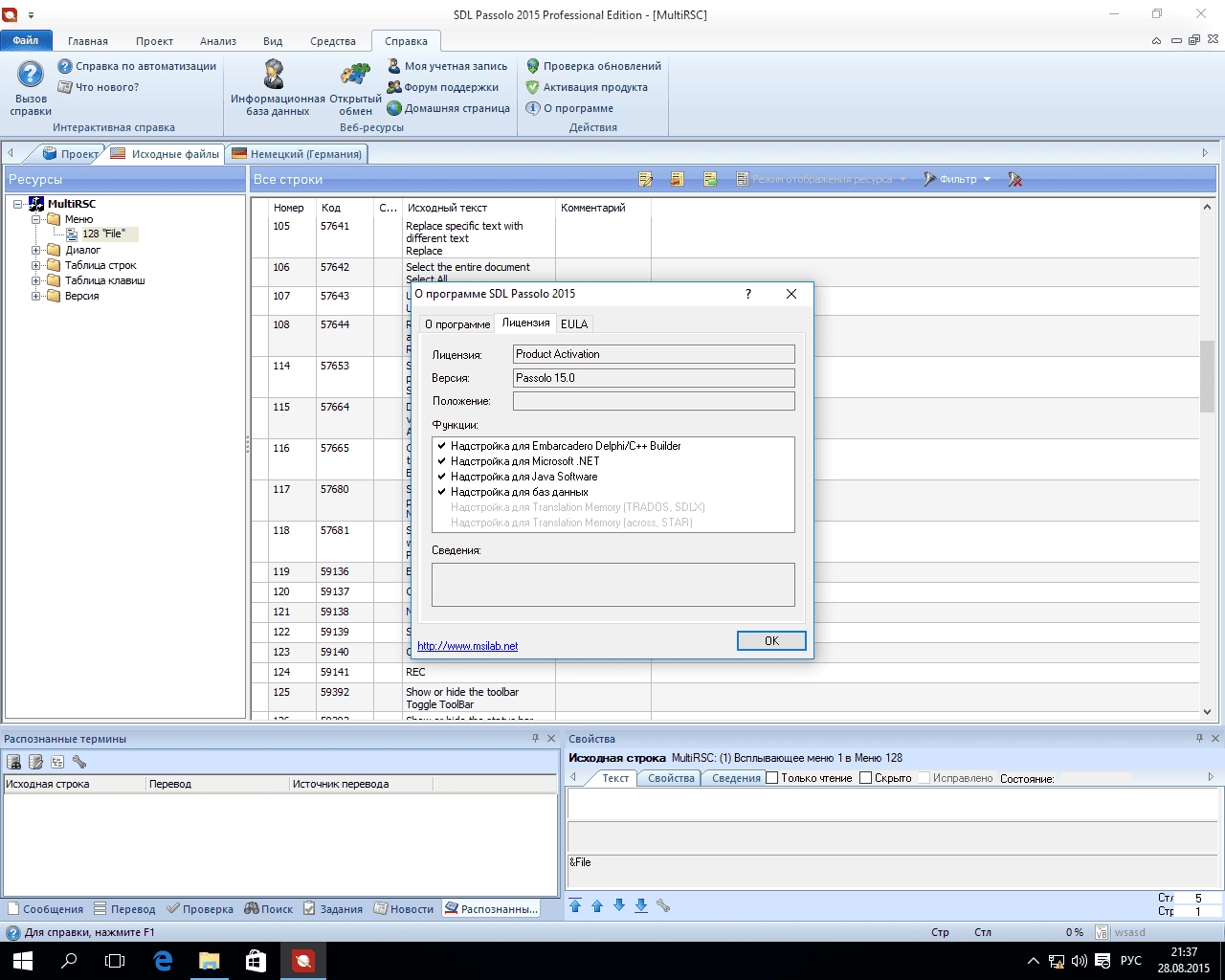The image size is (1225, 980).
Task: Toggle Microsoft .NET add-in check
Action: (x=441, y=461)
